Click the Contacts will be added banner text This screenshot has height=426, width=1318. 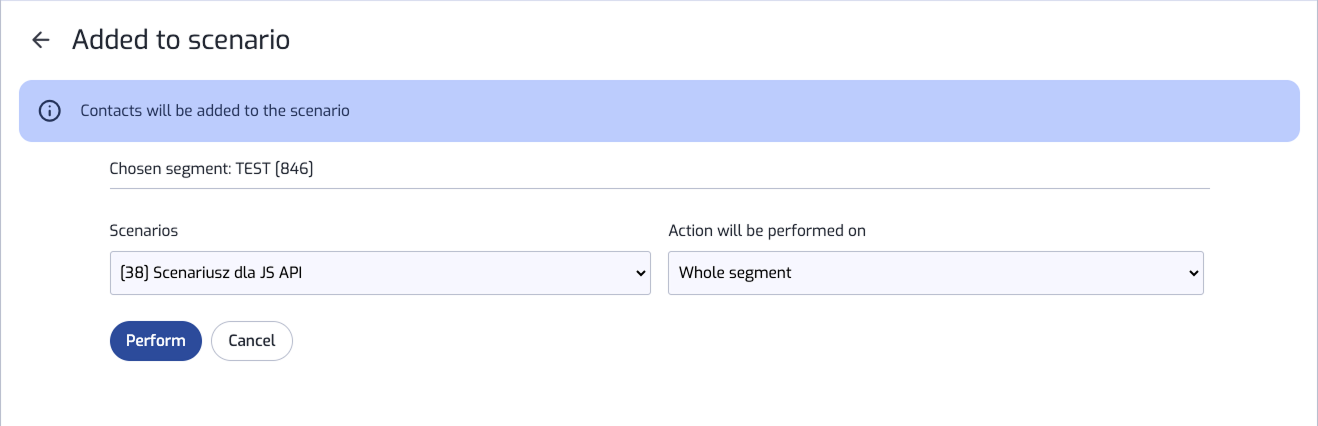pyautogui.click(x=215, y=111)
